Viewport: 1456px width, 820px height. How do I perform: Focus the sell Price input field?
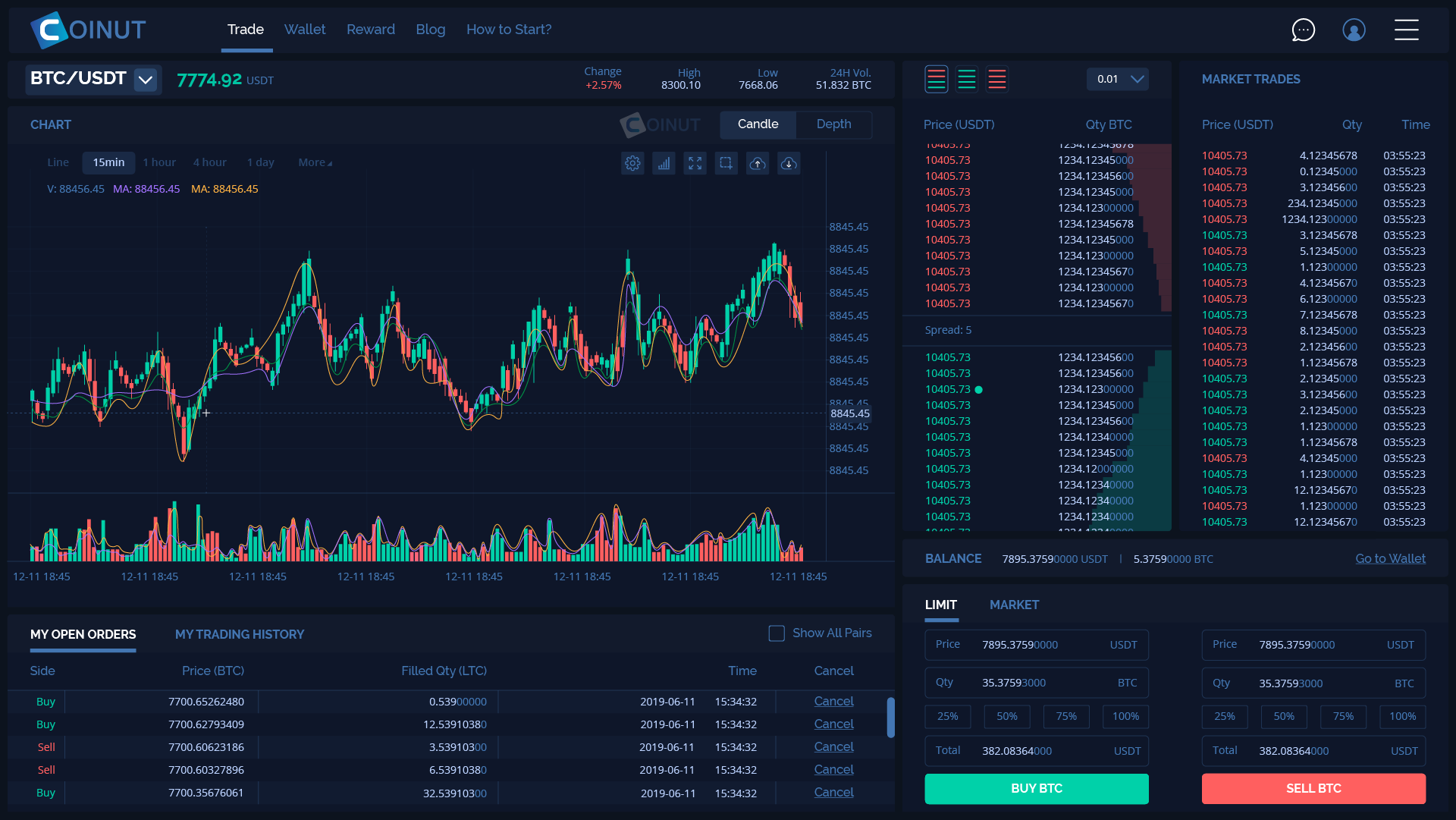(1313, 645)
